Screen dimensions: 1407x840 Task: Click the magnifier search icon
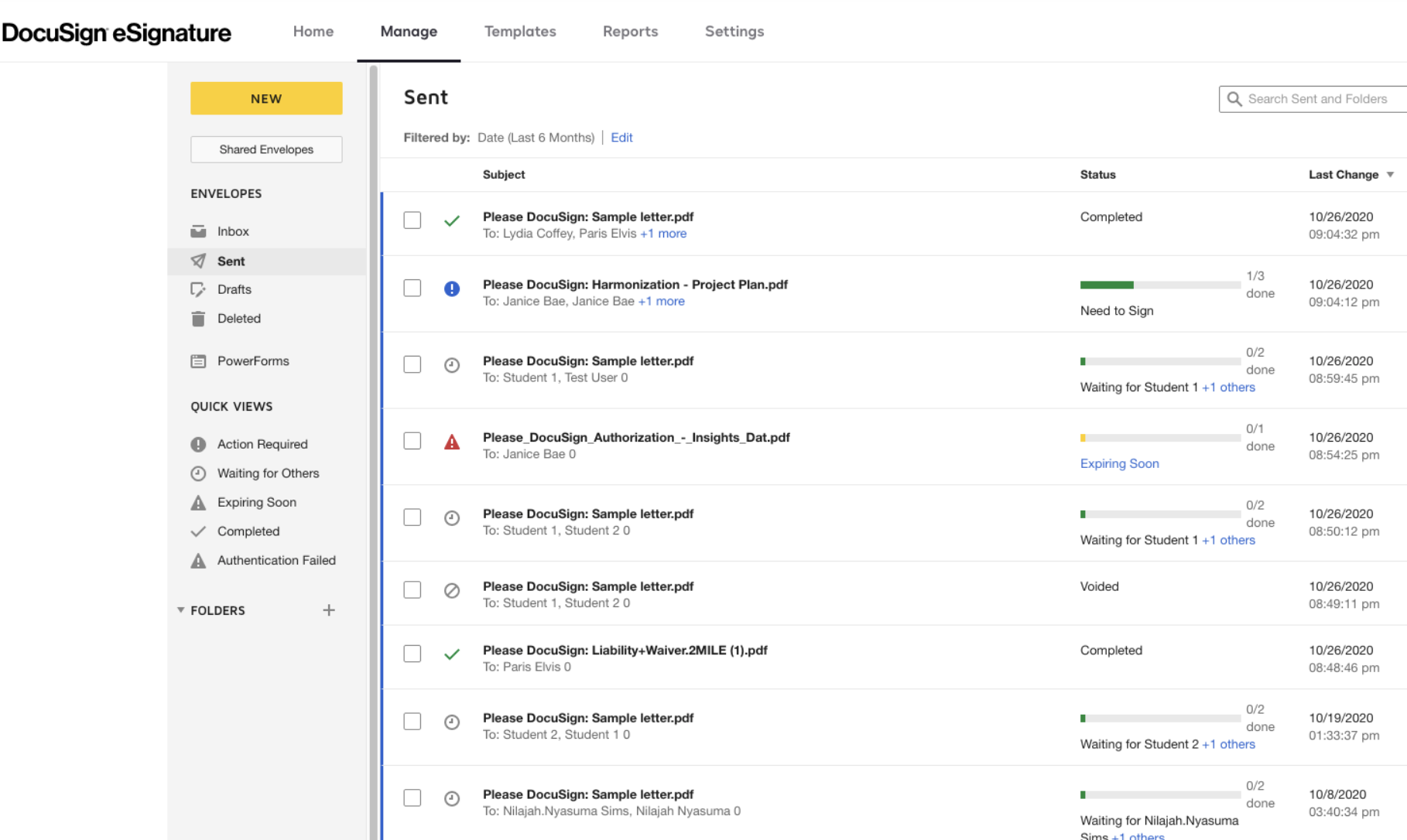(1234, 99)
